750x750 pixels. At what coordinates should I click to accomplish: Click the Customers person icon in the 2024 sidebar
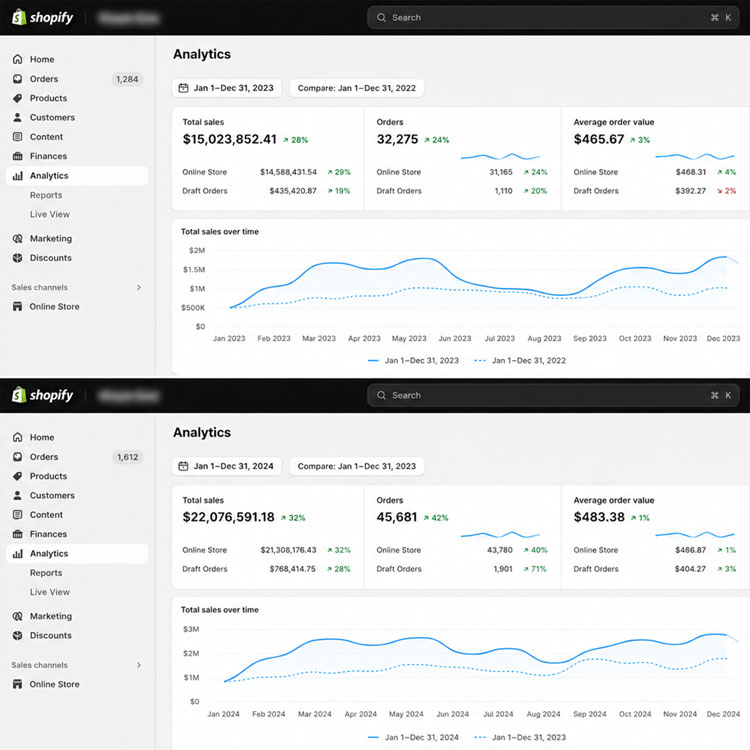(x=18, y=496)
